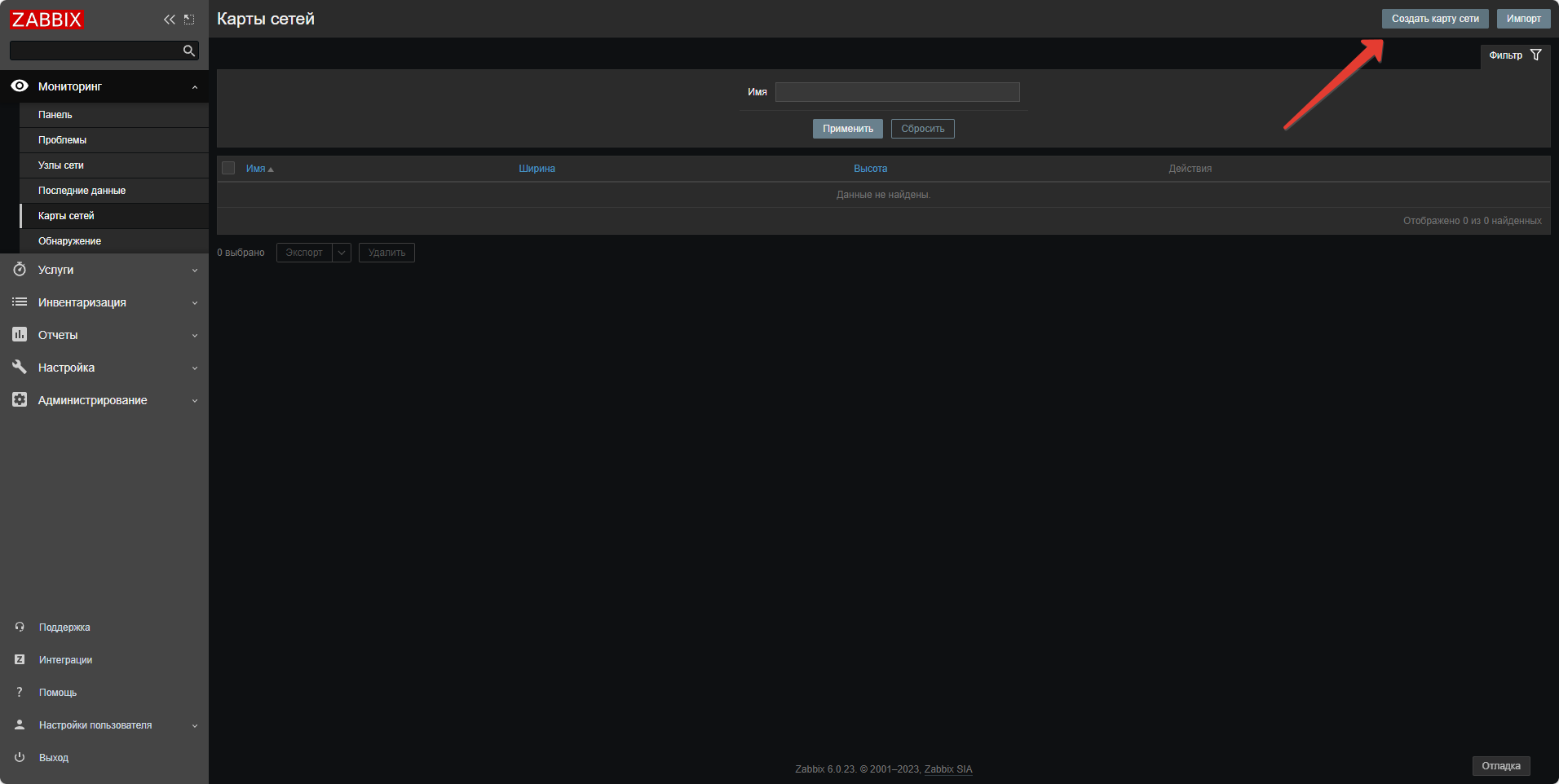Screen dimensions: 1559x784
Task: Sort the table by Ширина column
Action: click(537, 169)
